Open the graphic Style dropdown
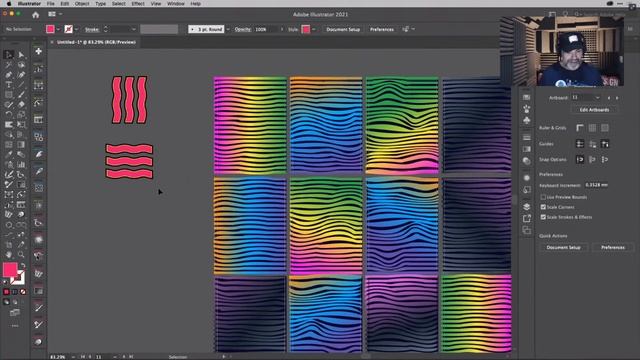Viewport: 640px width, 360px height. pyautogui.click(x=313, y=29)
